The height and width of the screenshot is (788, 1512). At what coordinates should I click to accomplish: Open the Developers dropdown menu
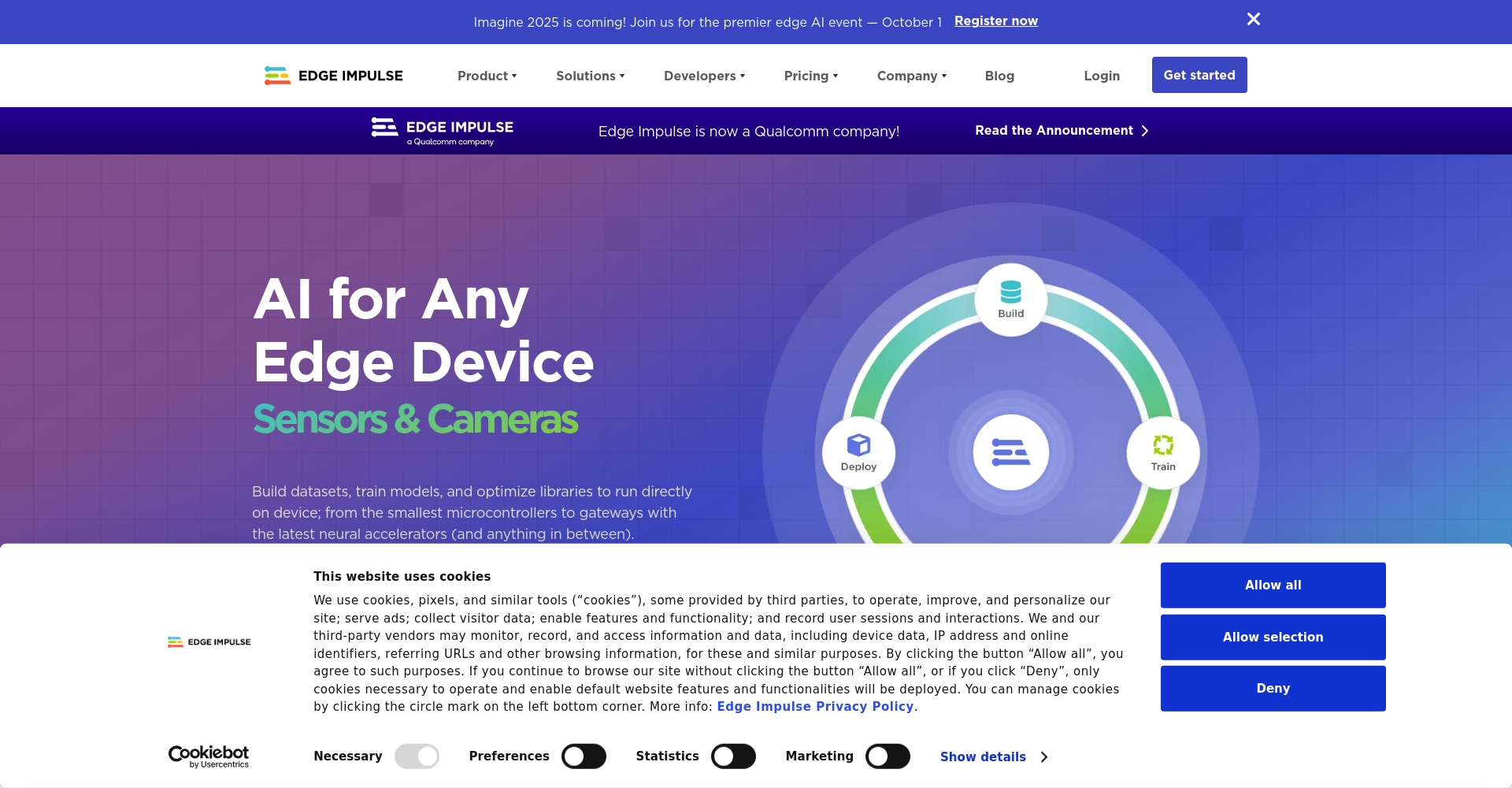[x=704, y=76]
